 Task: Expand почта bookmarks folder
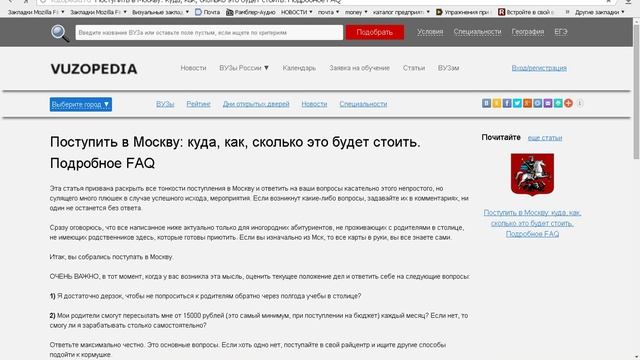[x=329, y=12]
